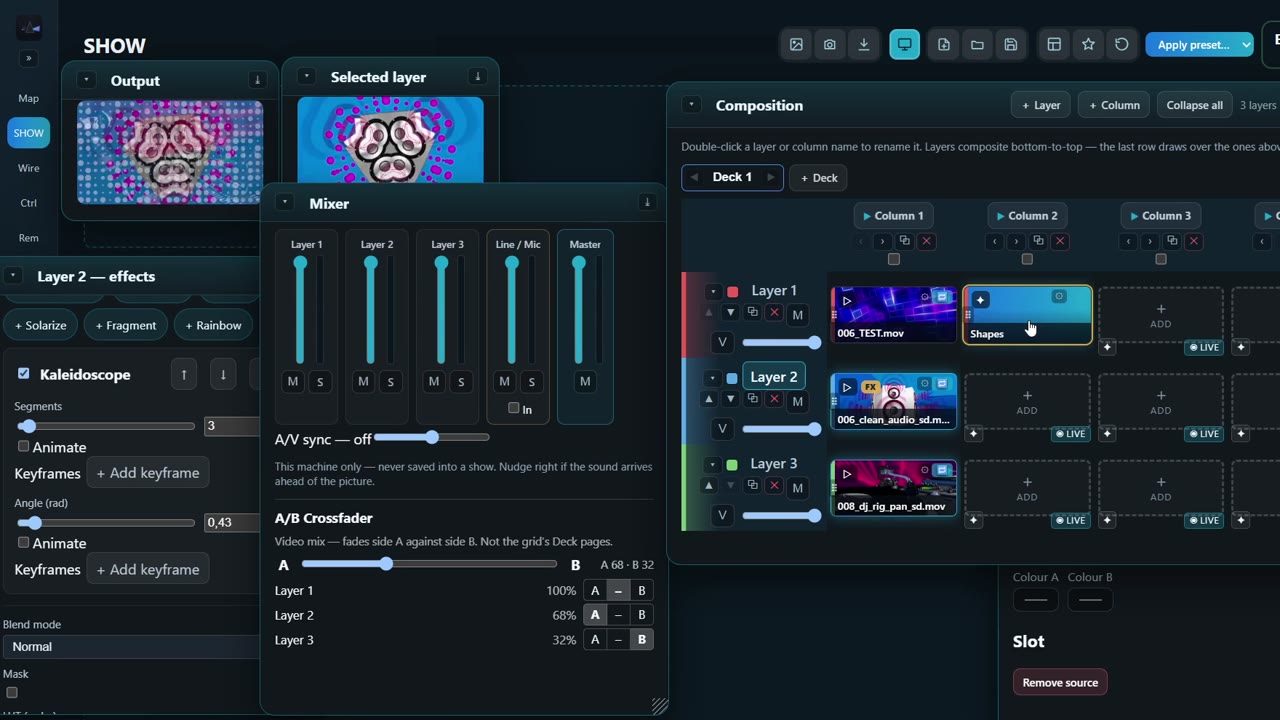Expand the Layer 1 options arrow
Screen dimensions: 1280x720
tap(712, 292)
